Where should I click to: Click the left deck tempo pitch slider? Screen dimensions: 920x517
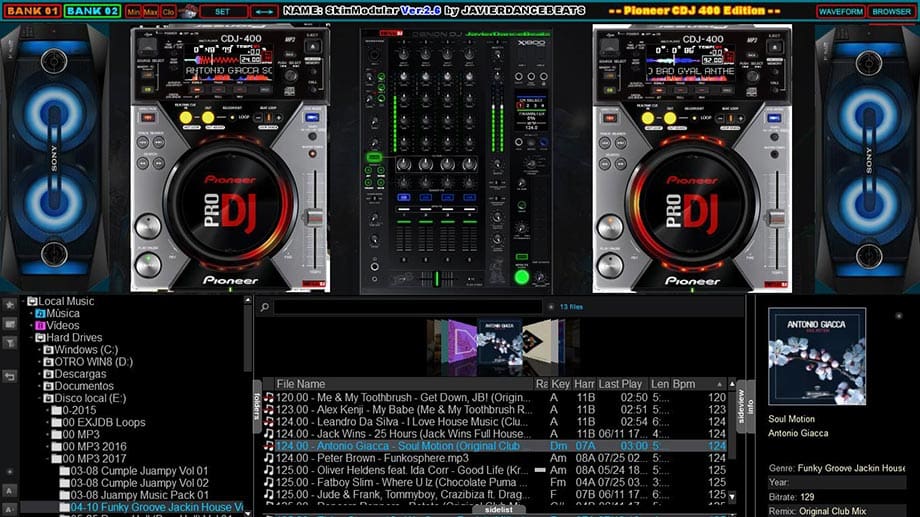click(x=314, y=219)
